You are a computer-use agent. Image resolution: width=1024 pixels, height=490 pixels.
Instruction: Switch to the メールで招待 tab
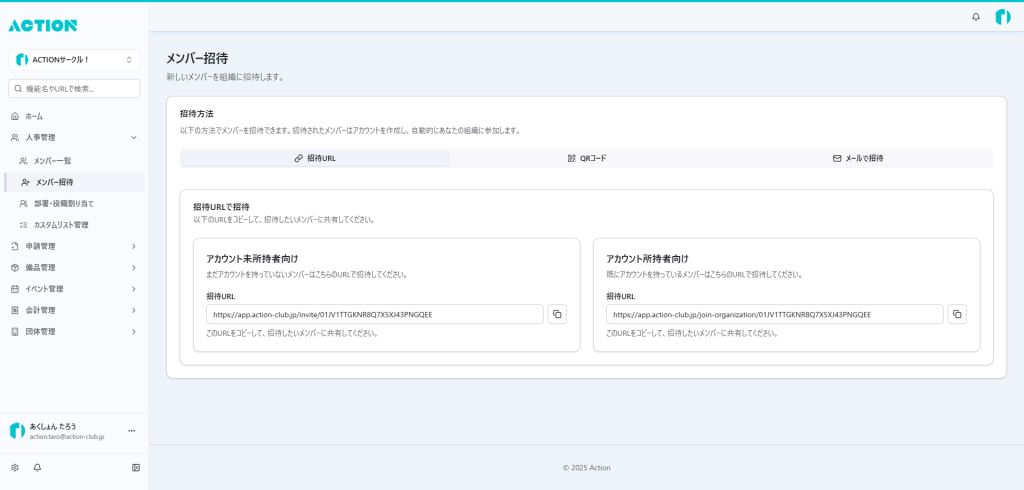click(x=857, y=158)
